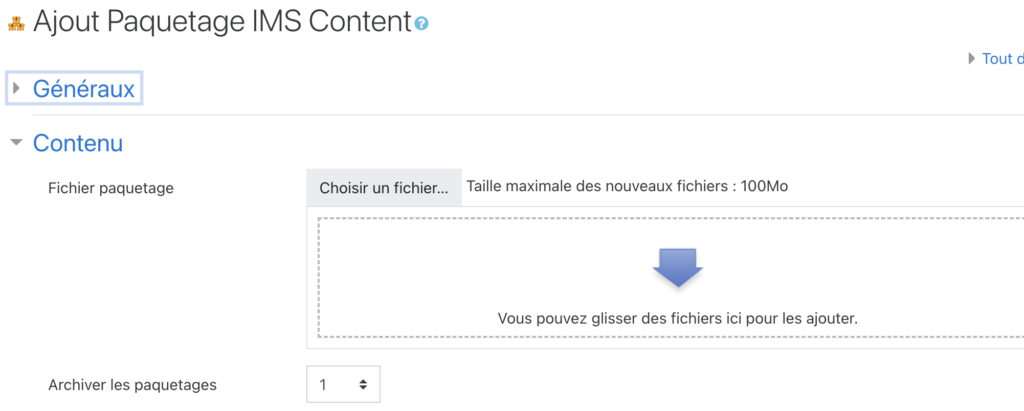Click the Archiver les paquetages label
Screen dimensions: 1024x411
pos(133,385)
